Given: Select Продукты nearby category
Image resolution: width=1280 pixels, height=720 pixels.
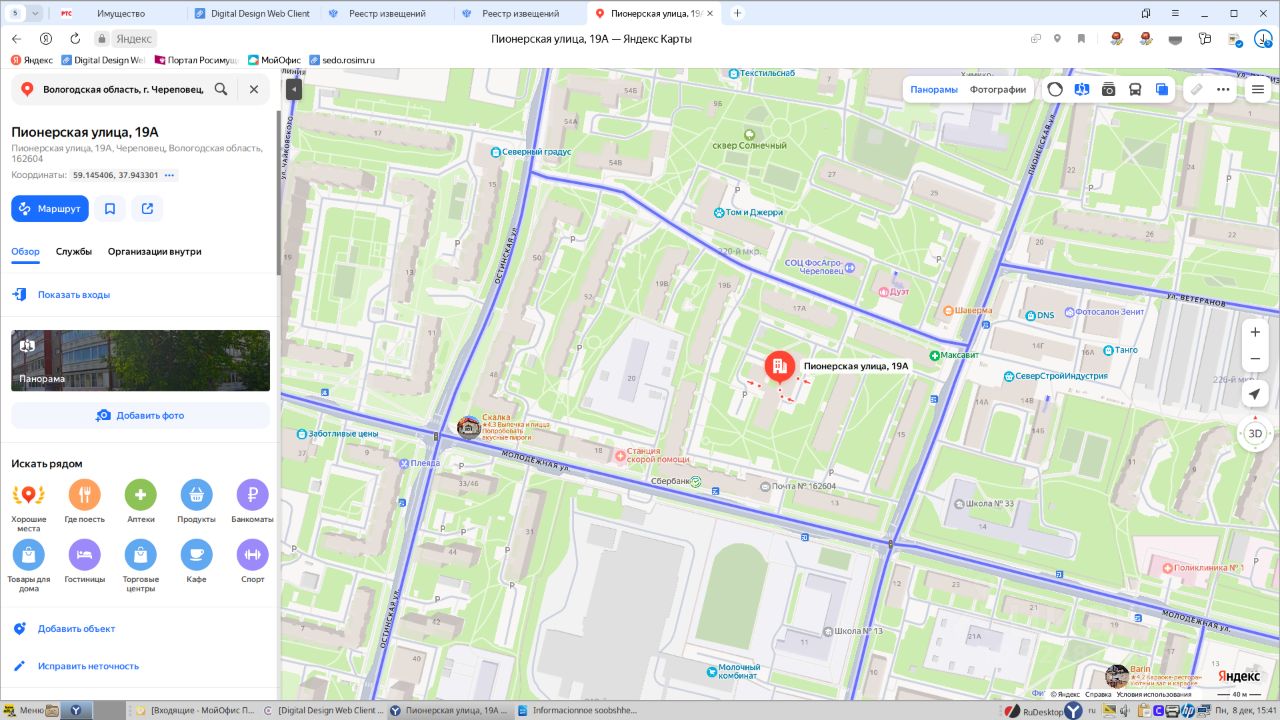Looking at the screenshot, I should (196, 503).
